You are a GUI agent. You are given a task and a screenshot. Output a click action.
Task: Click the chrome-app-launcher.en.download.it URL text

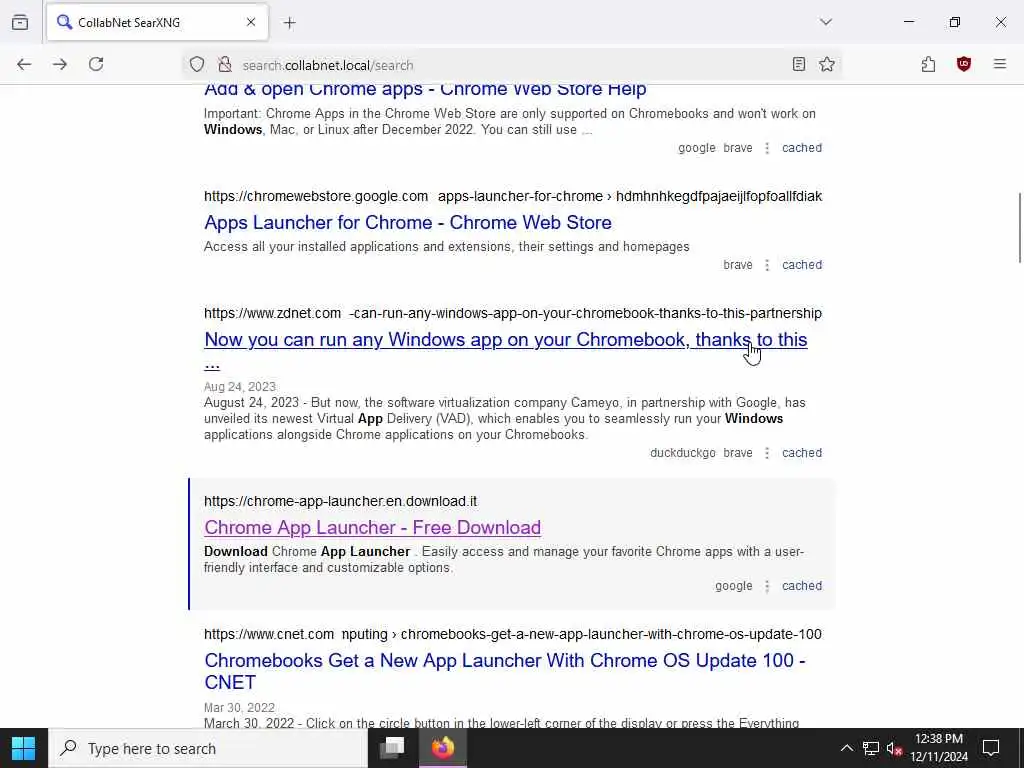coord(341,502)
